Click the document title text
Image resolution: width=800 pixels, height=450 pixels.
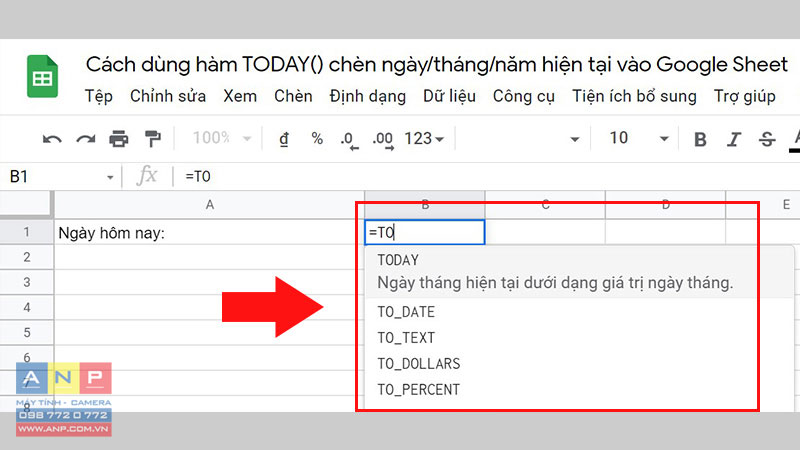tap(437, 65)
